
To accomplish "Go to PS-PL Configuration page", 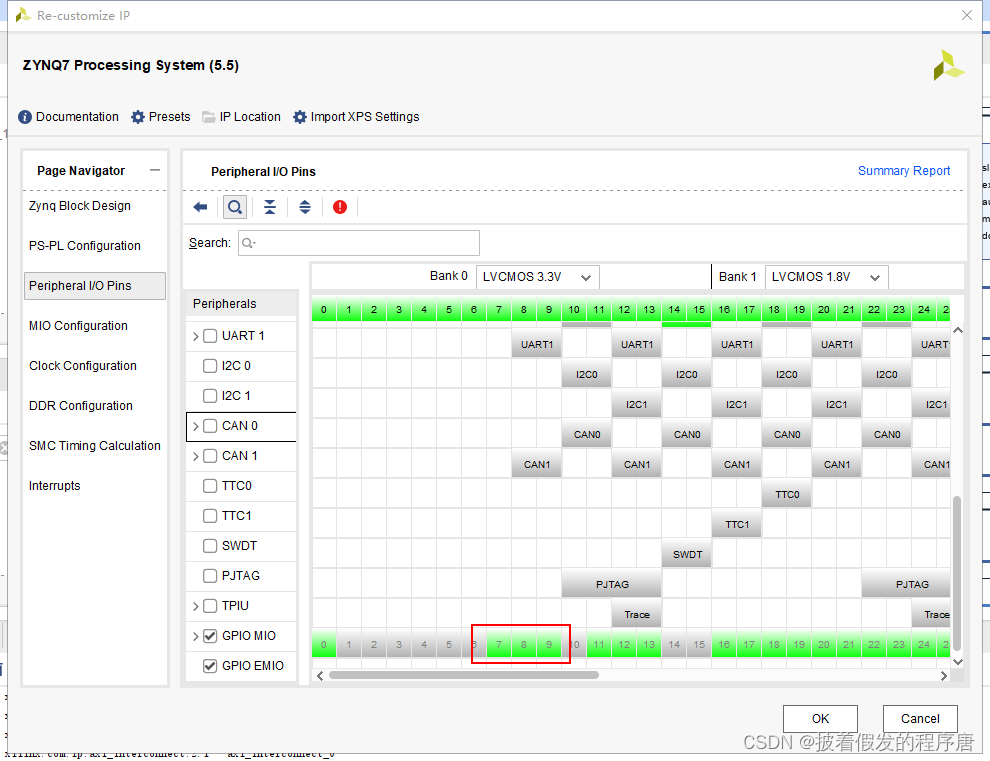I will click(x=85, y=246).
